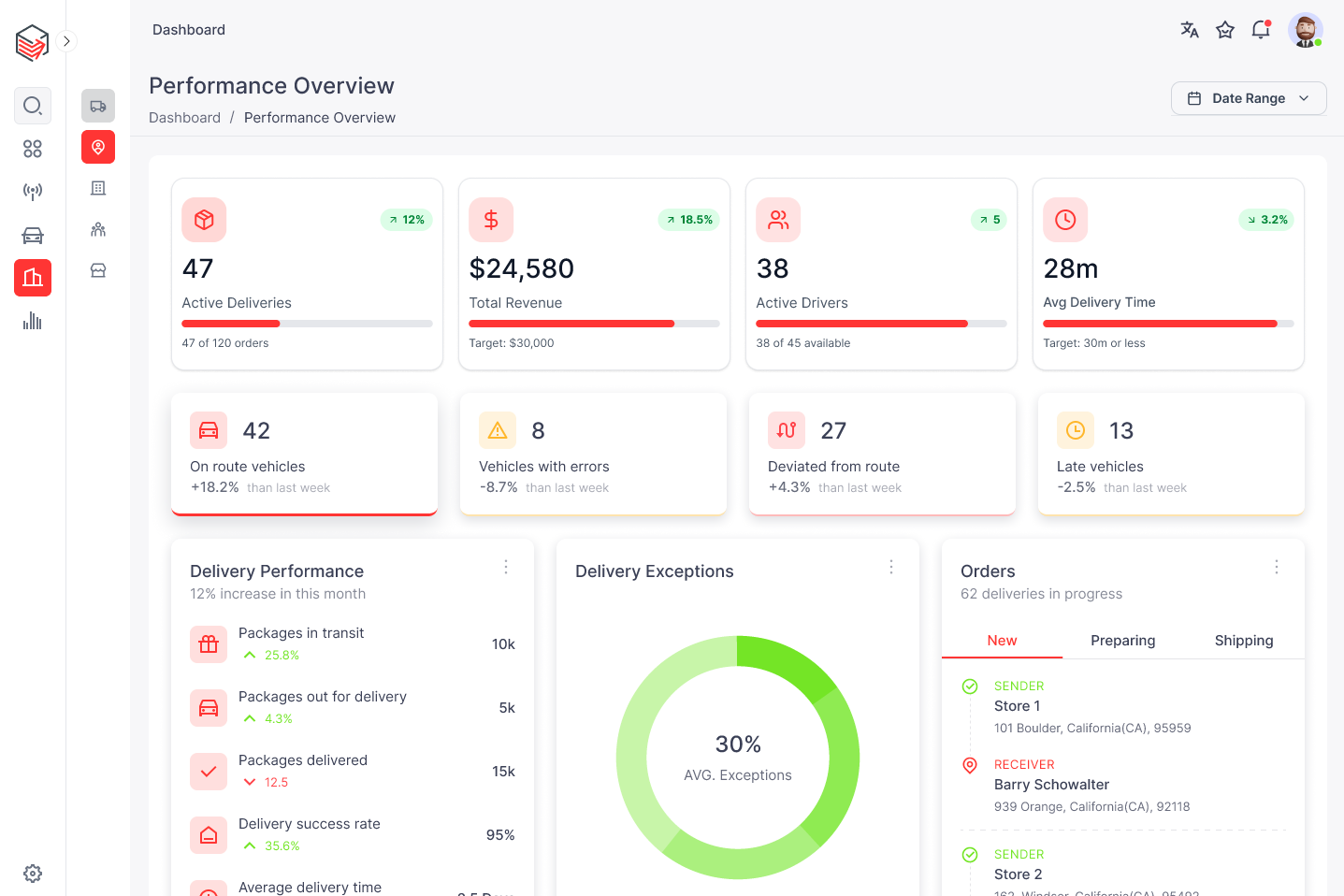Click the Vehicles with errors warning icon
This screenshot has width=1344, height=896.
pyautogui.click(x=498, y=430)
